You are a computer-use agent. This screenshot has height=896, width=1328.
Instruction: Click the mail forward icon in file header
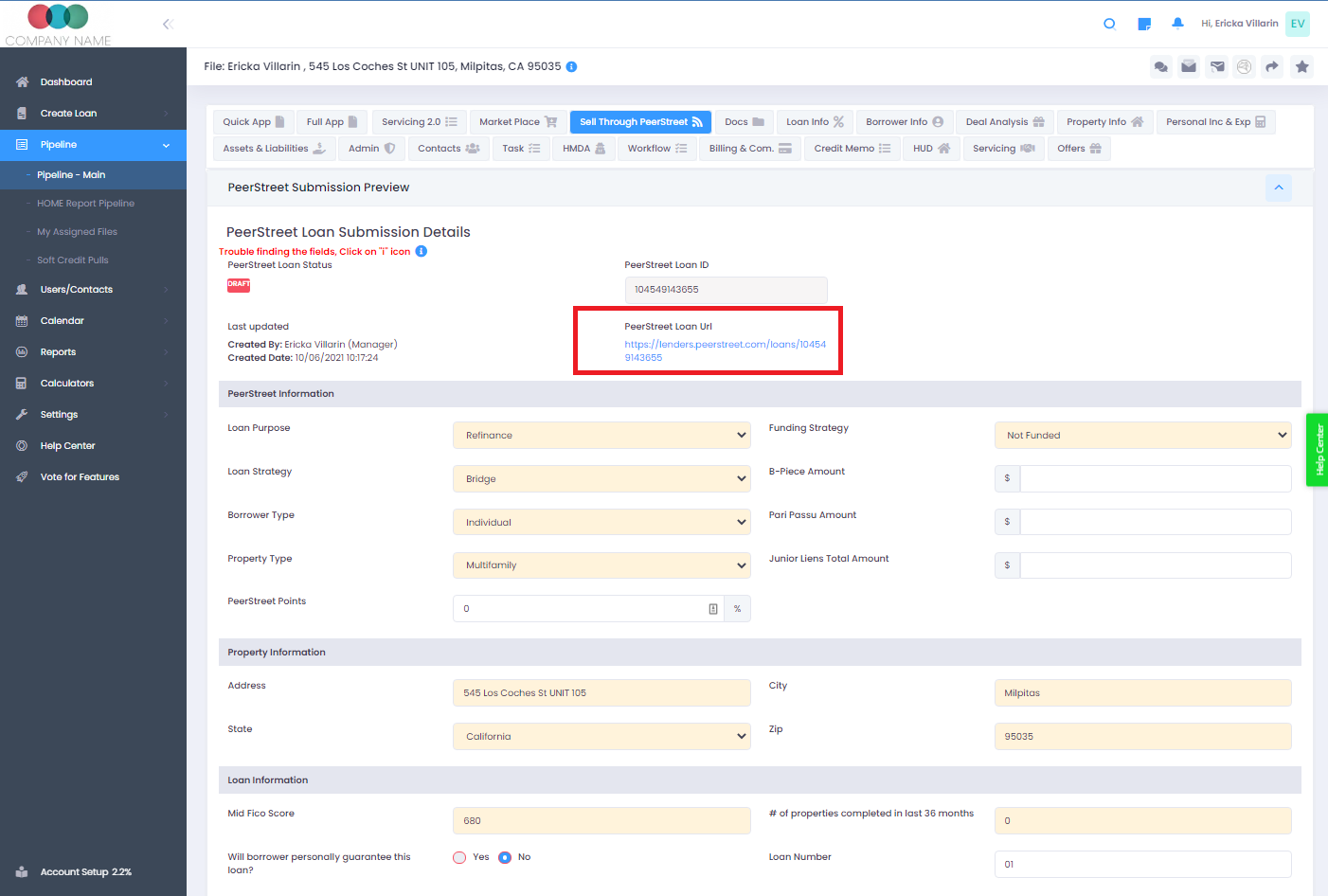pos(1217,66)
